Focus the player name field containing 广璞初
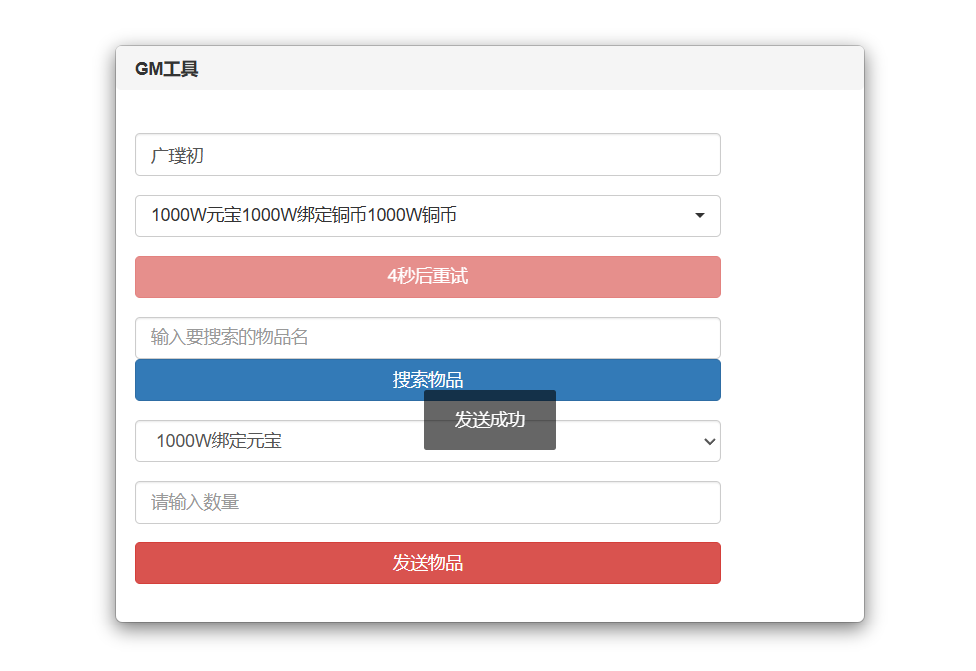This screenshot has height=671, width=976. coord(427,155)
